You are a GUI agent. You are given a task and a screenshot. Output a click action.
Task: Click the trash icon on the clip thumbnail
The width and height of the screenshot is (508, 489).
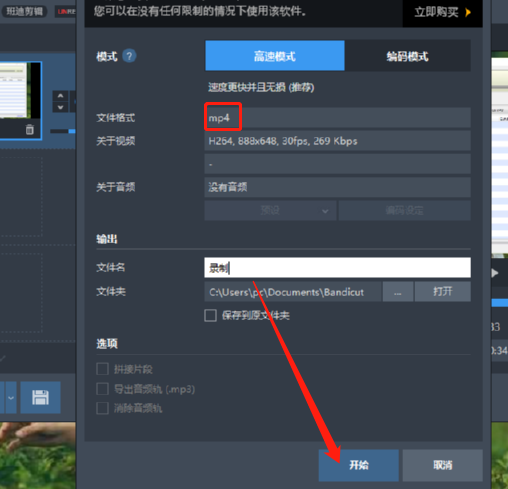point(30,129)
